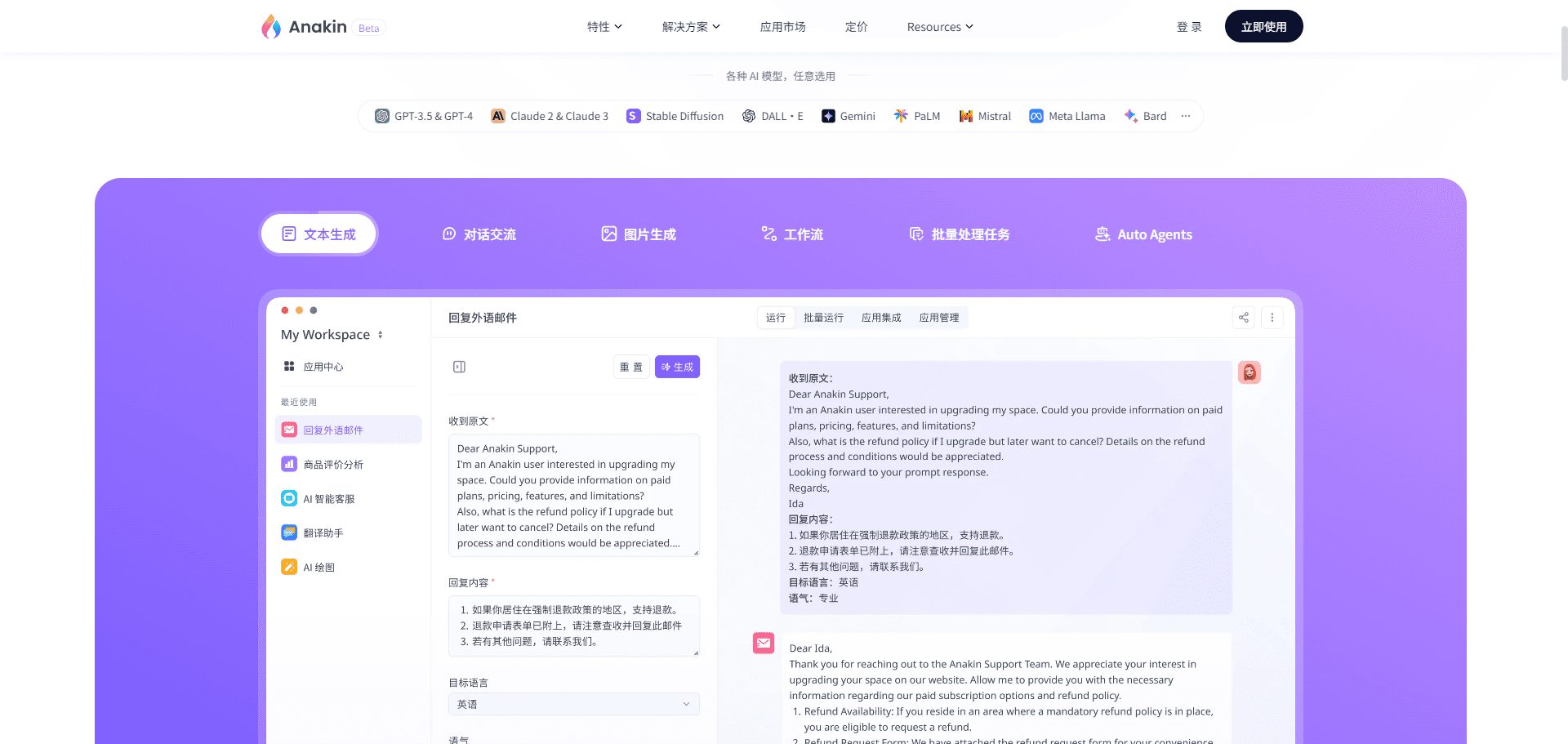
Task: Click the 商品评价分析 label
Action: [333, 465]
